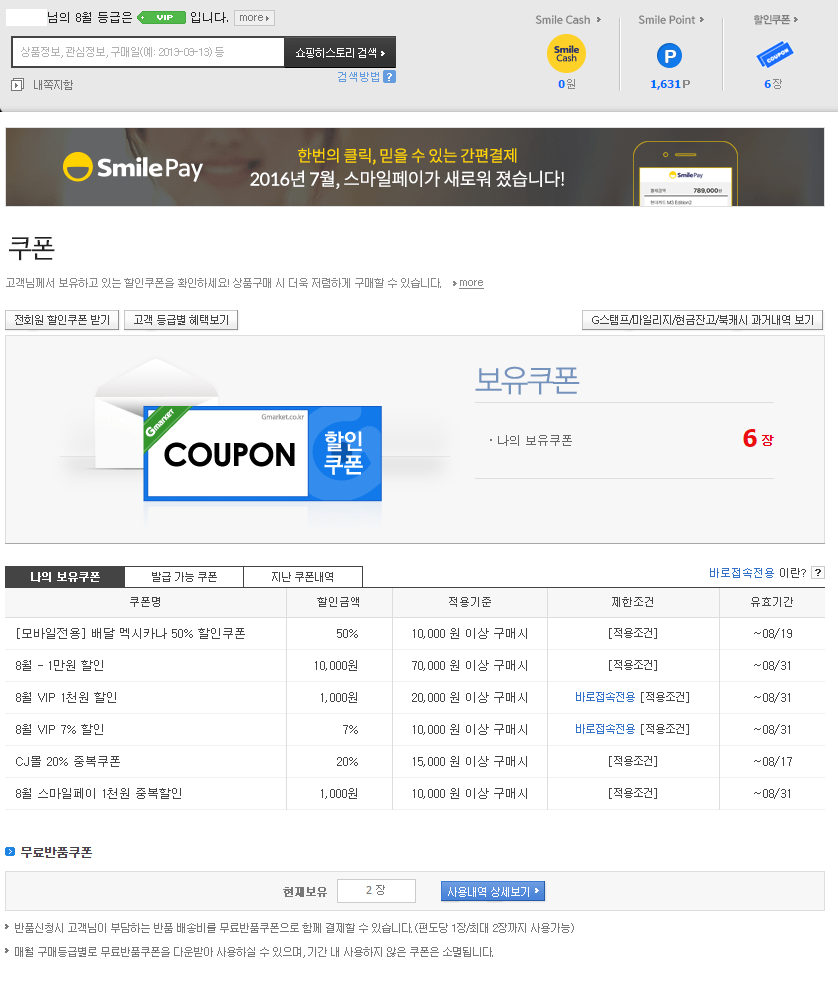Screen dimensions: 838x994
Task: Expand the more link after coupon description
Action: [x=470, y=283]
